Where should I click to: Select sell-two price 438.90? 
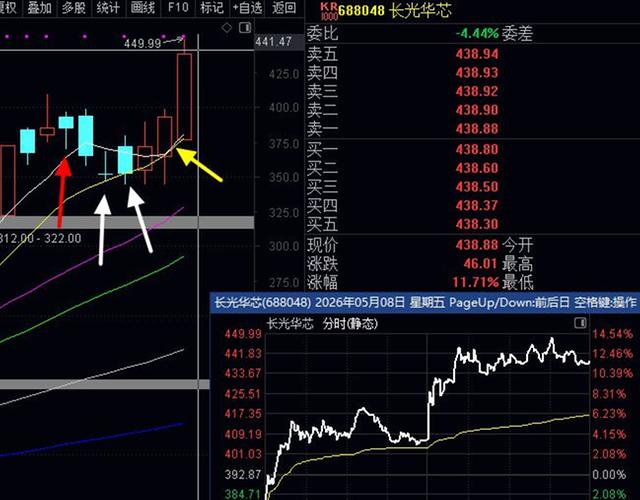point(477,110)
